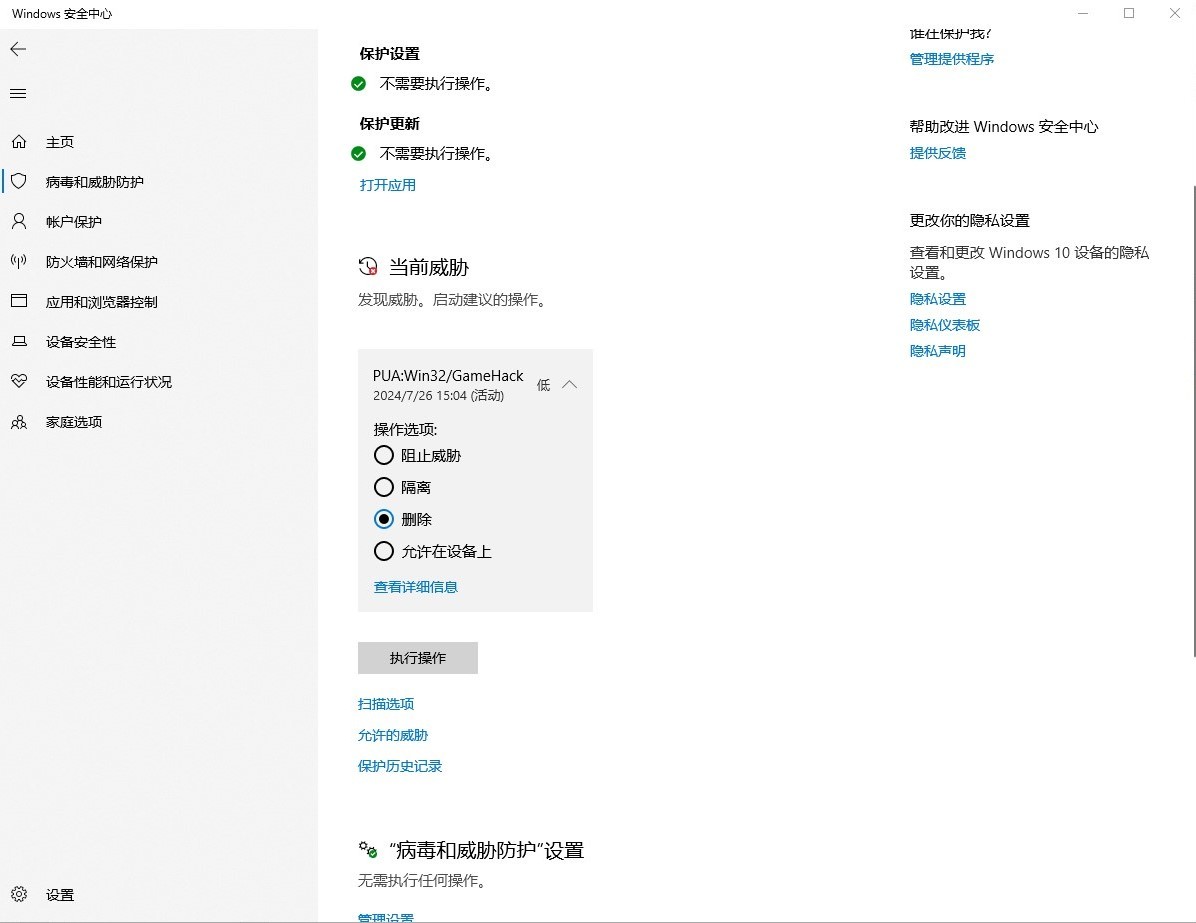Click the laptop icon for 设备安全性

[x=19, y=342]
